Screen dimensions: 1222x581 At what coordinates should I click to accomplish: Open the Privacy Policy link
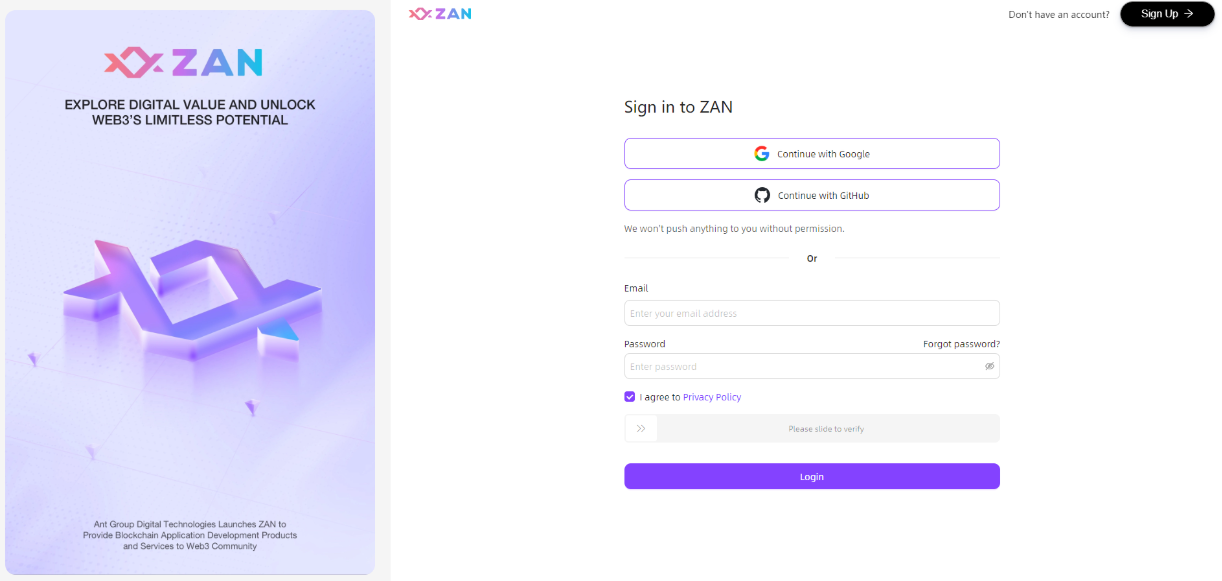pyautogui.click(x=712, y=397)
